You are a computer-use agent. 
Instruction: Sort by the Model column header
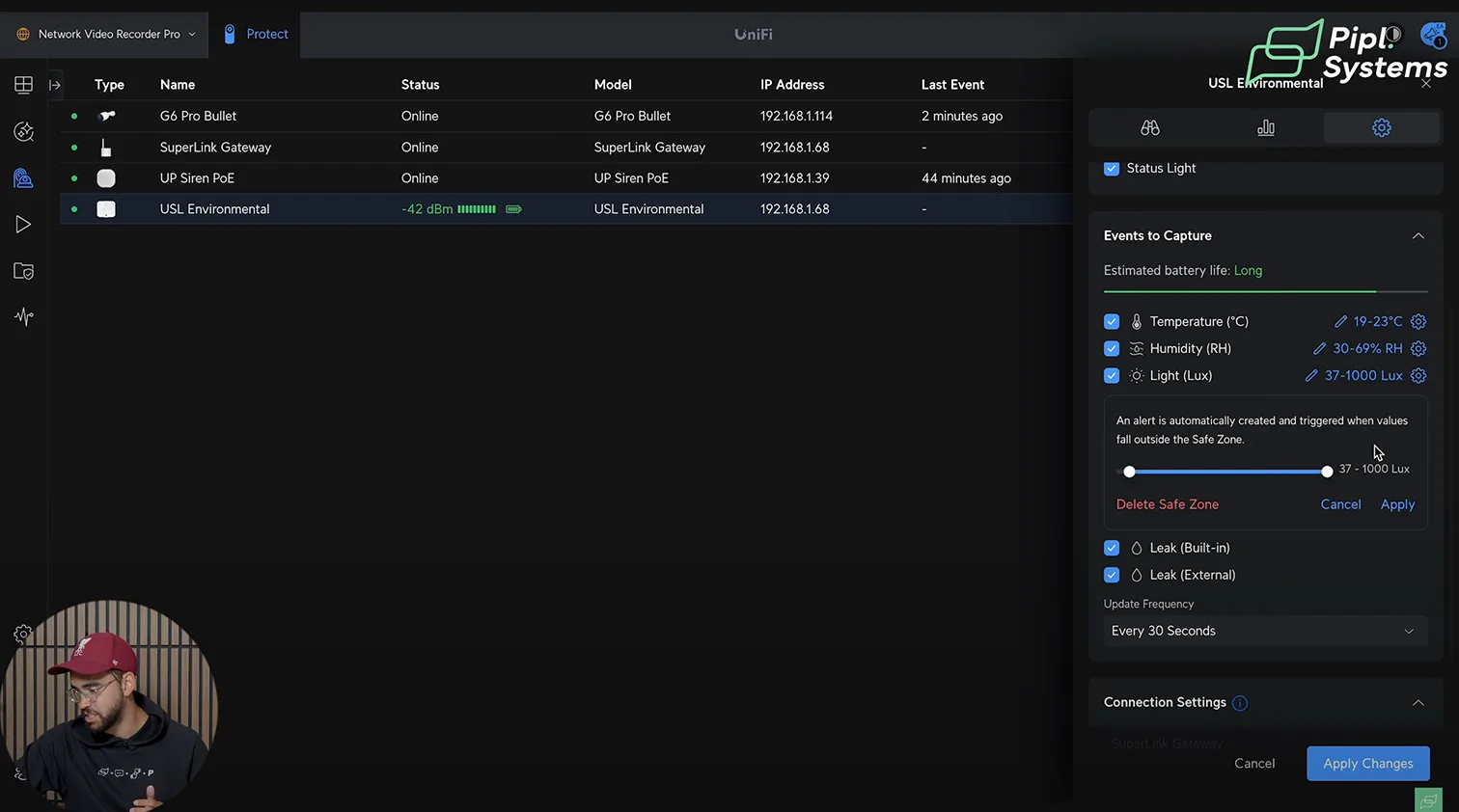[613, 85]
